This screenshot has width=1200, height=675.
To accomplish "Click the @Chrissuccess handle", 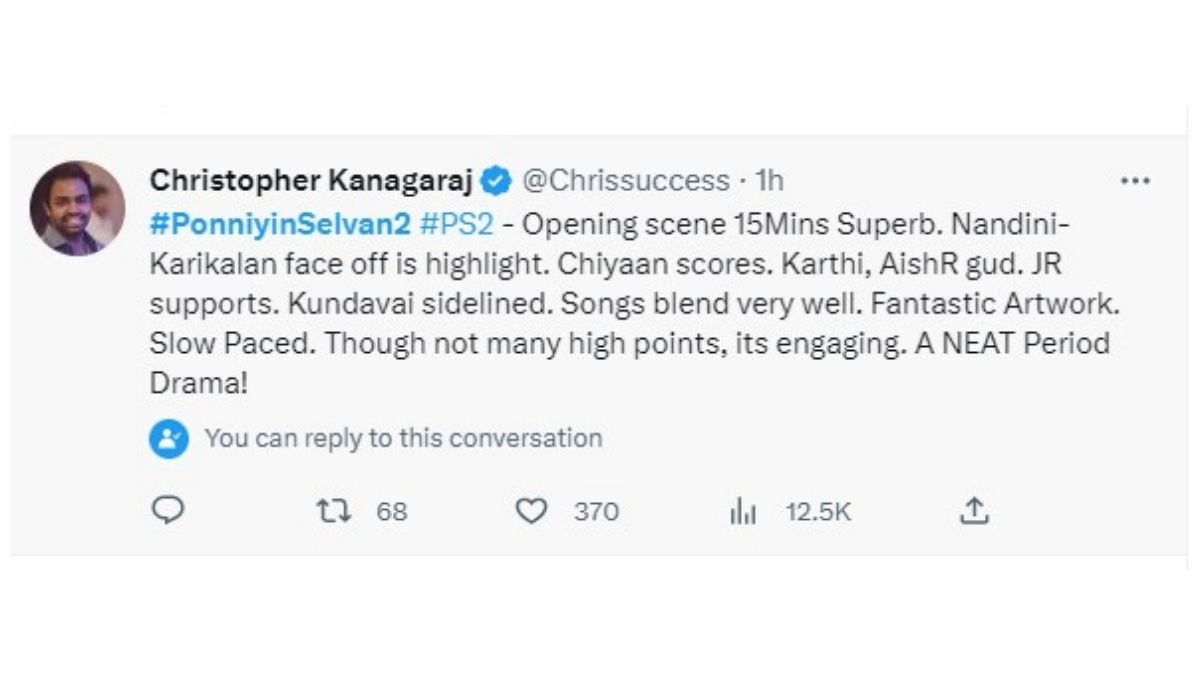I will coord(626,181).
